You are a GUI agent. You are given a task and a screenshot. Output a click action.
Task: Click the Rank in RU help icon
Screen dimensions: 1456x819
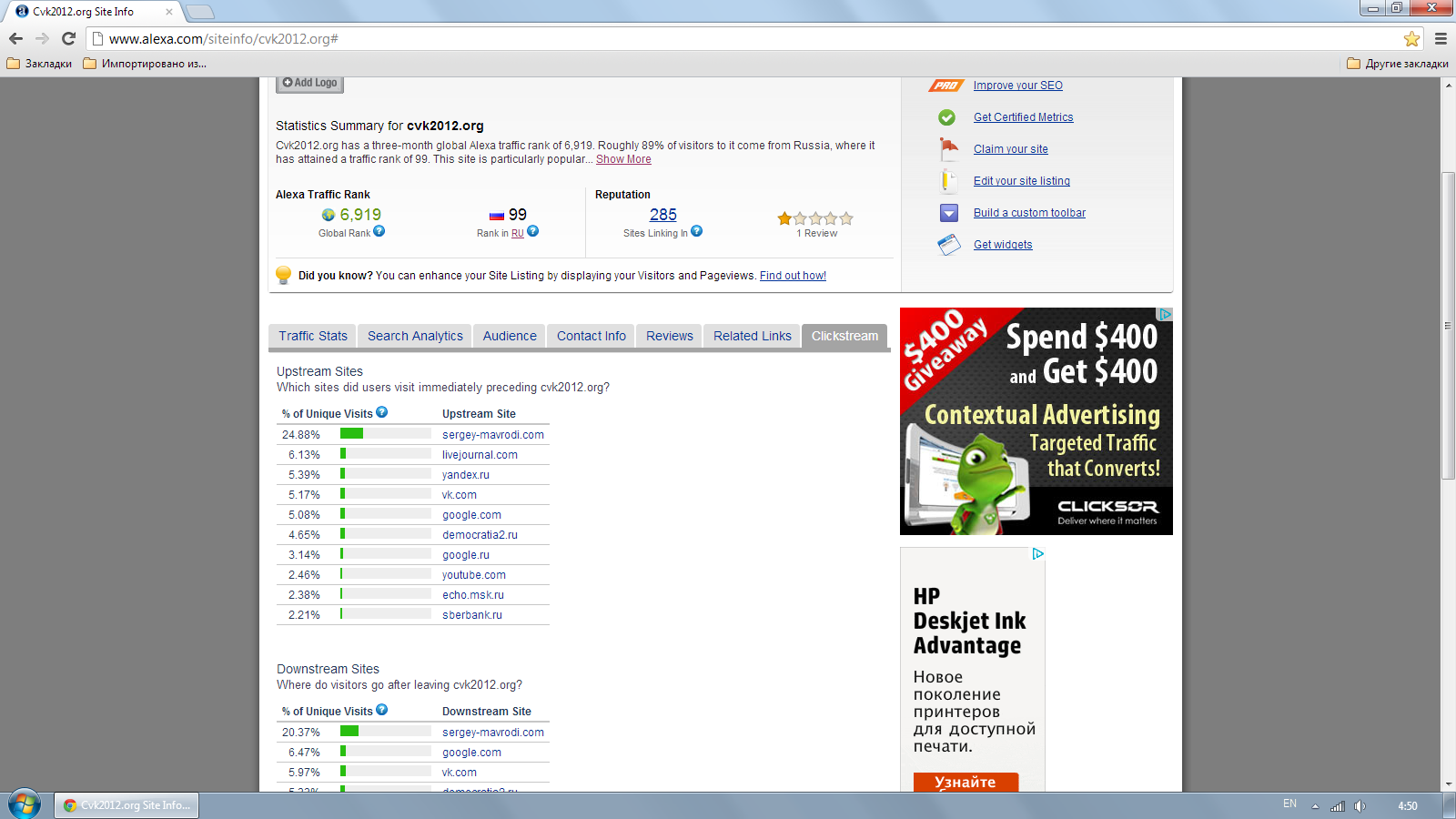point(533,231)
